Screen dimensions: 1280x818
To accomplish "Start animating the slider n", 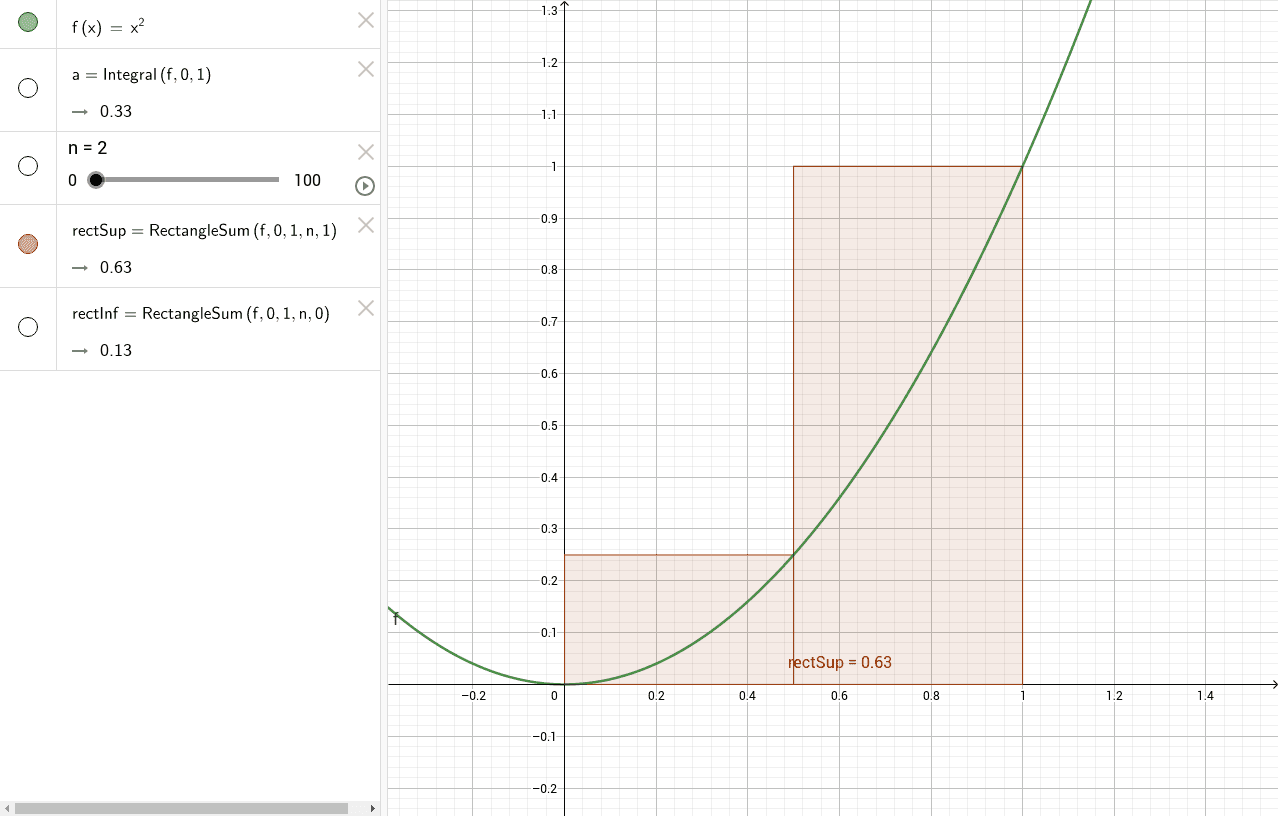I will tap(365, 186).
